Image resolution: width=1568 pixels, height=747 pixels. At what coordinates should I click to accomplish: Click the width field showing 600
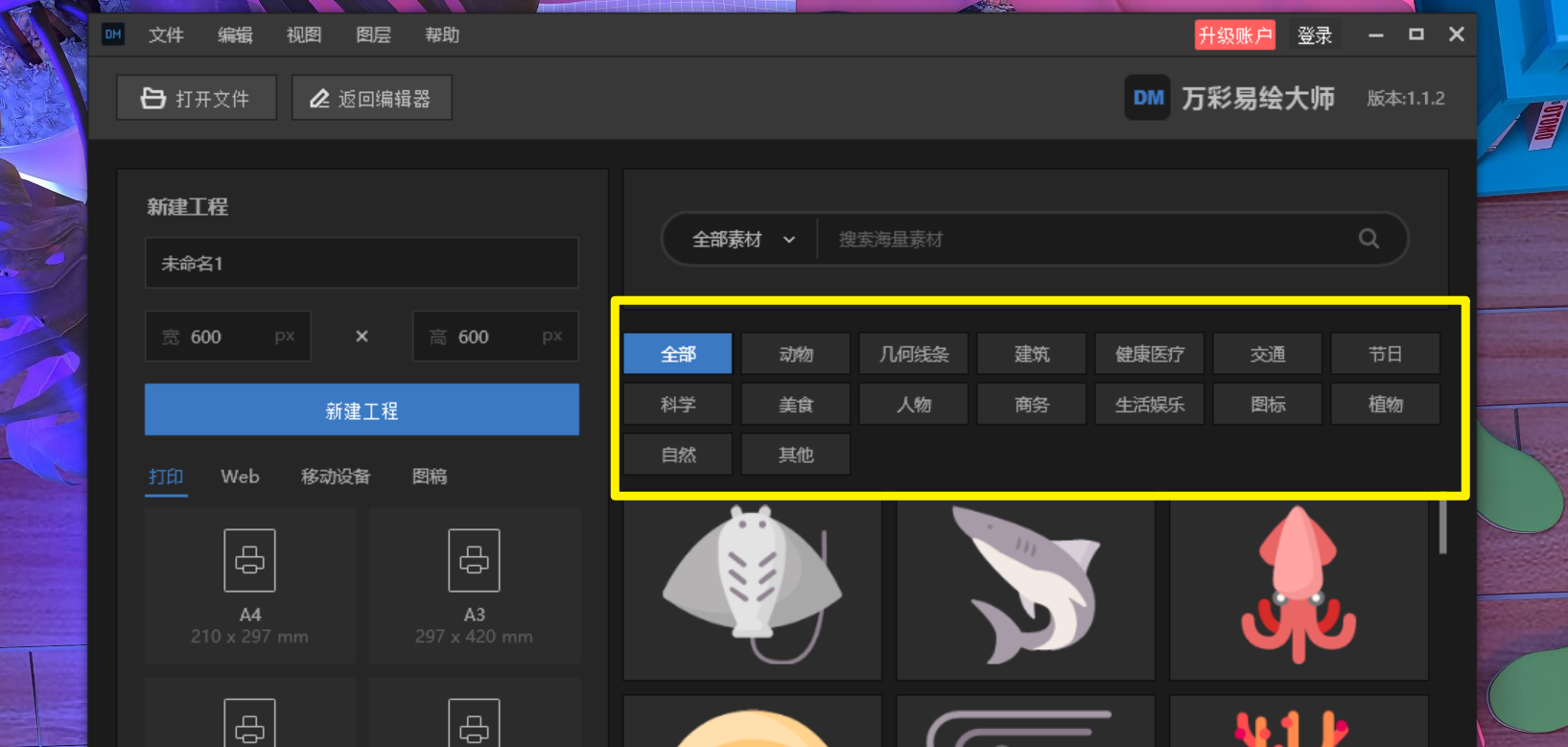(228, 337)
